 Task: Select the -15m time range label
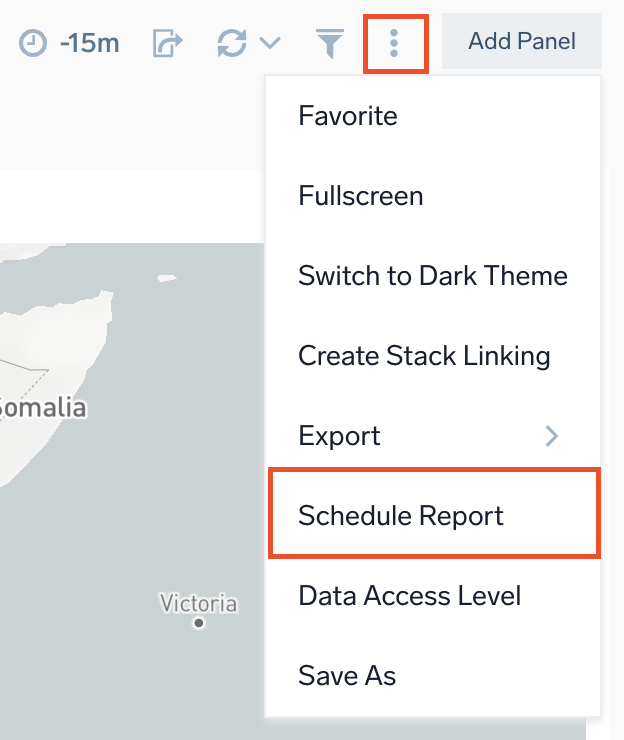click(89, 43)
